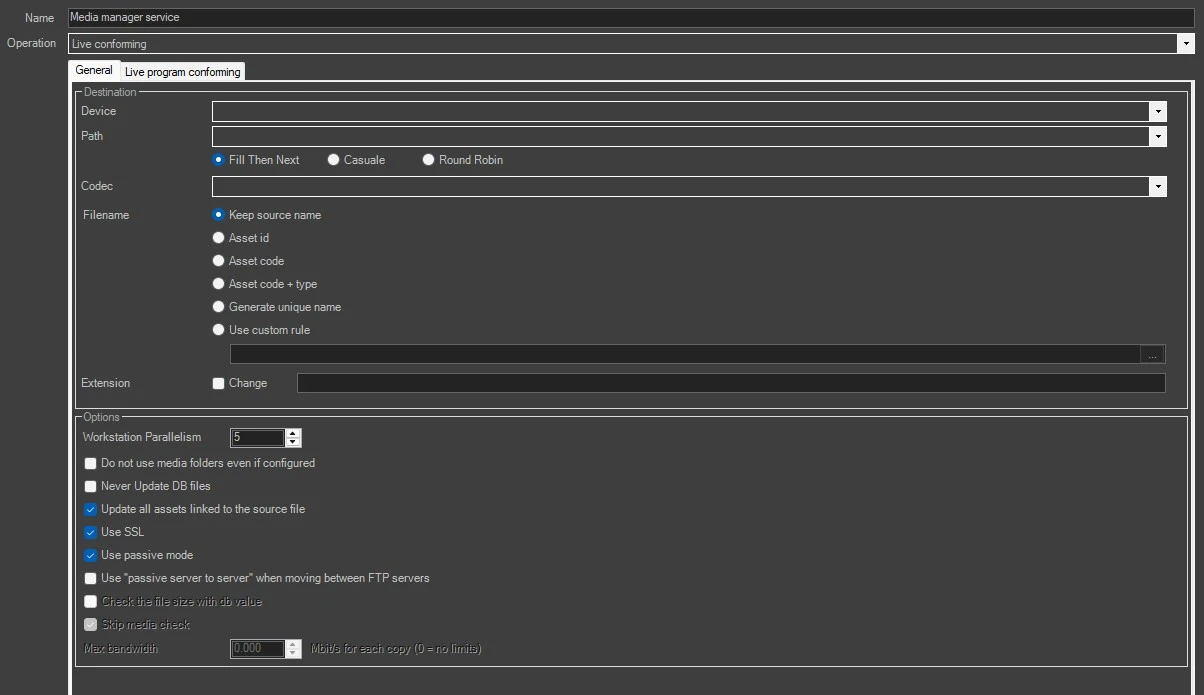The height and width of the screenshot is (695, 1204).
Task: Expand the Device dropdown list
Action: pos(1158,111)
